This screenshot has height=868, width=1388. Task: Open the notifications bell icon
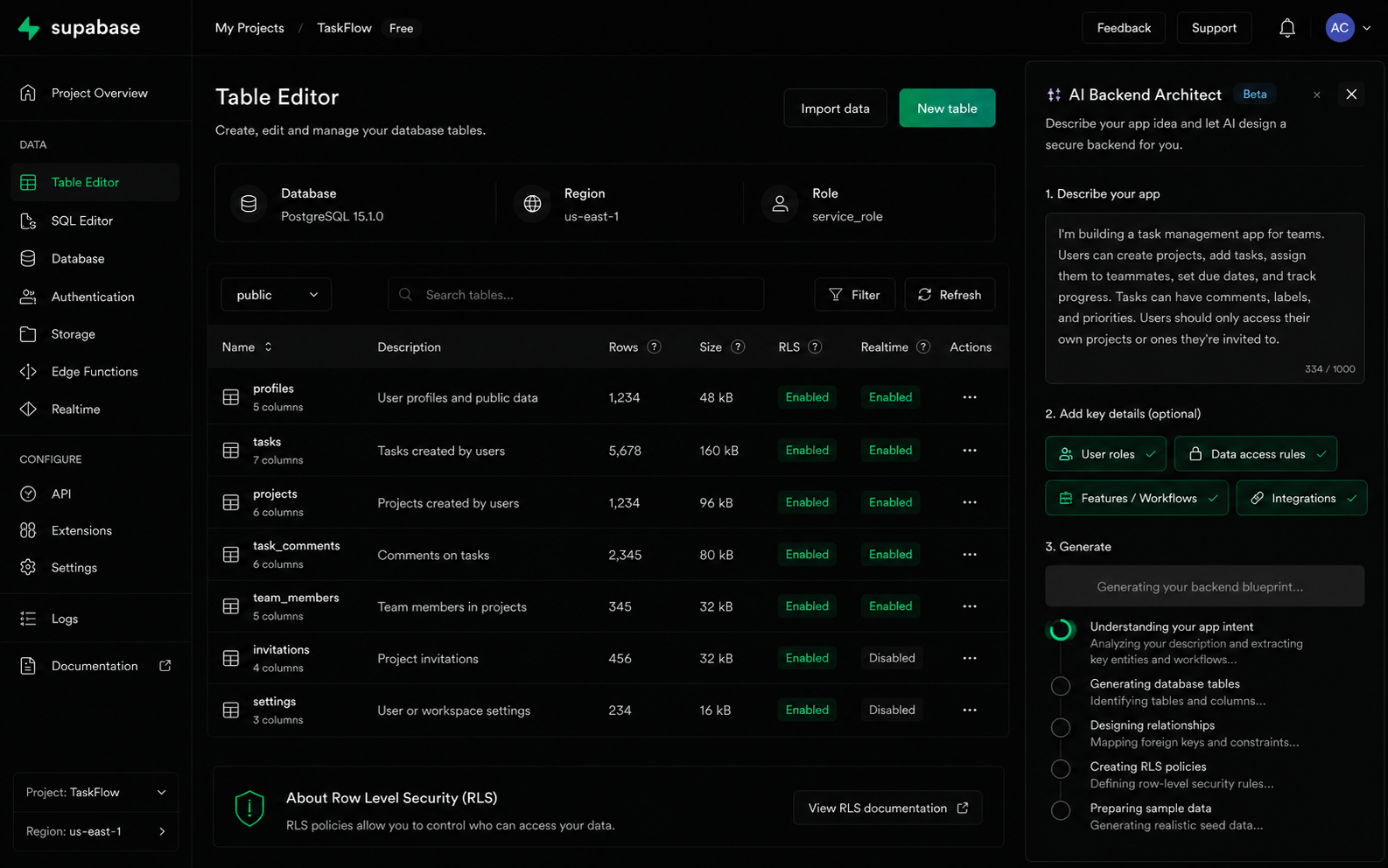coord(1286,28)
